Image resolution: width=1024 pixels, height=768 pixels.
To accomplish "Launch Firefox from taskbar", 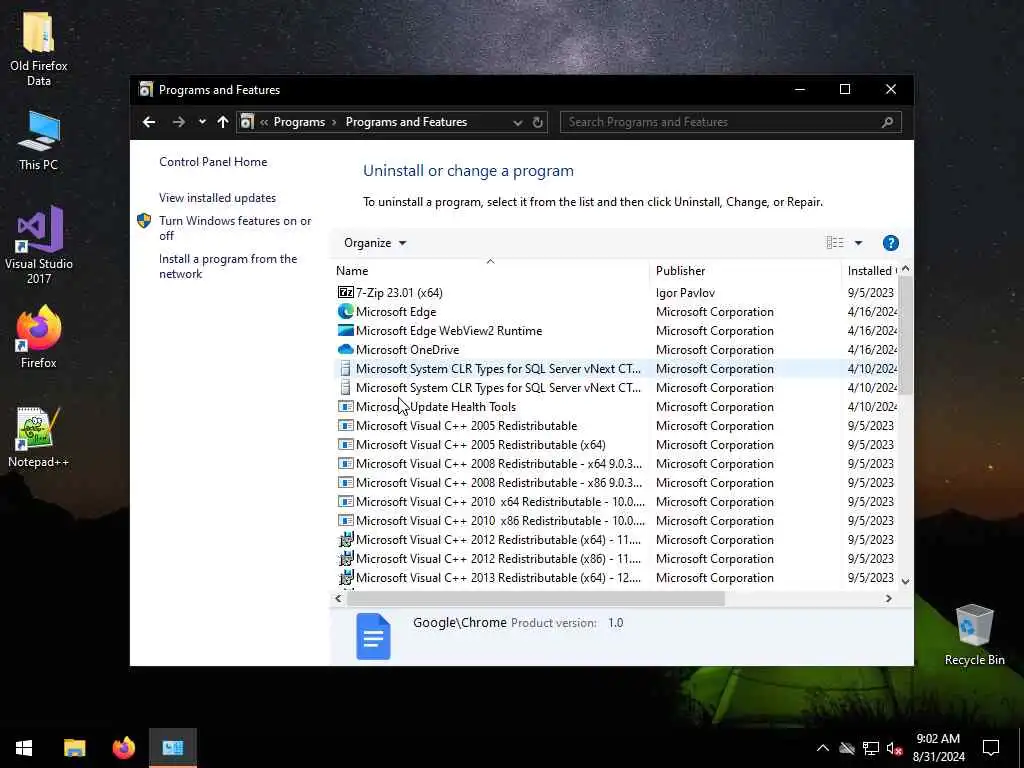I will pyautogui.click(x=123, y=748).
